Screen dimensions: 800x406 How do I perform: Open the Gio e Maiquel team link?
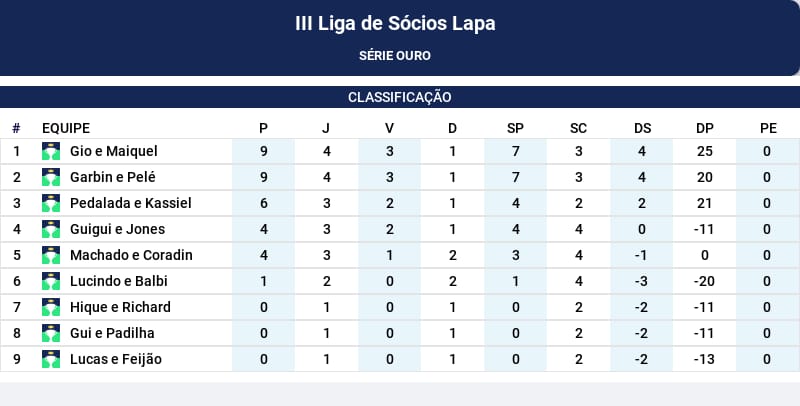114,151
